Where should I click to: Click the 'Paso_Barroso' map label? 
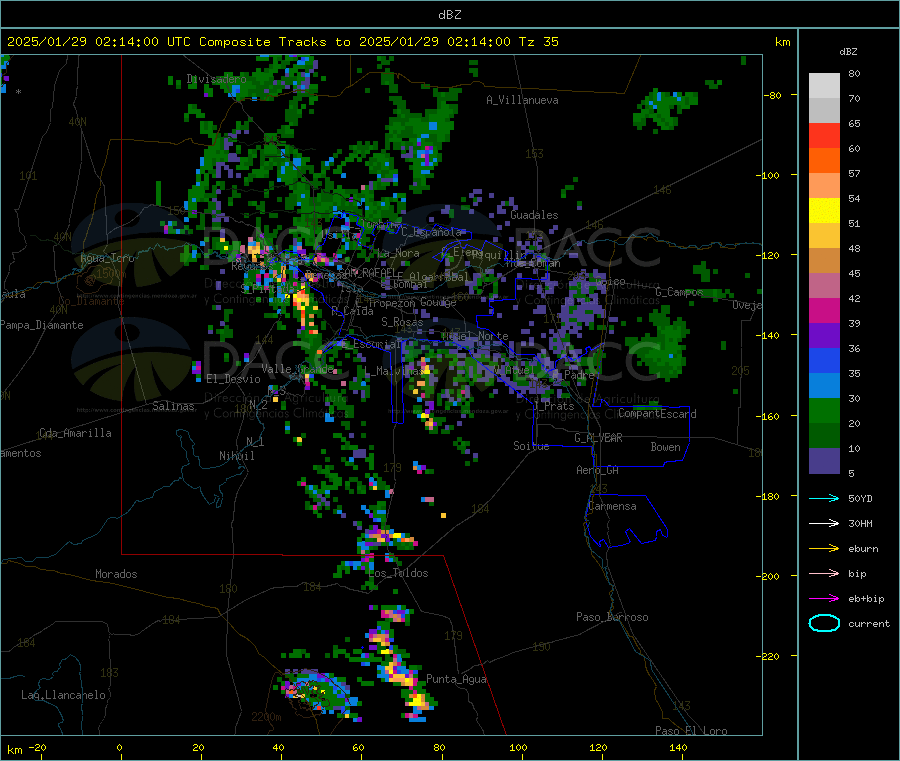pos(612,617)
